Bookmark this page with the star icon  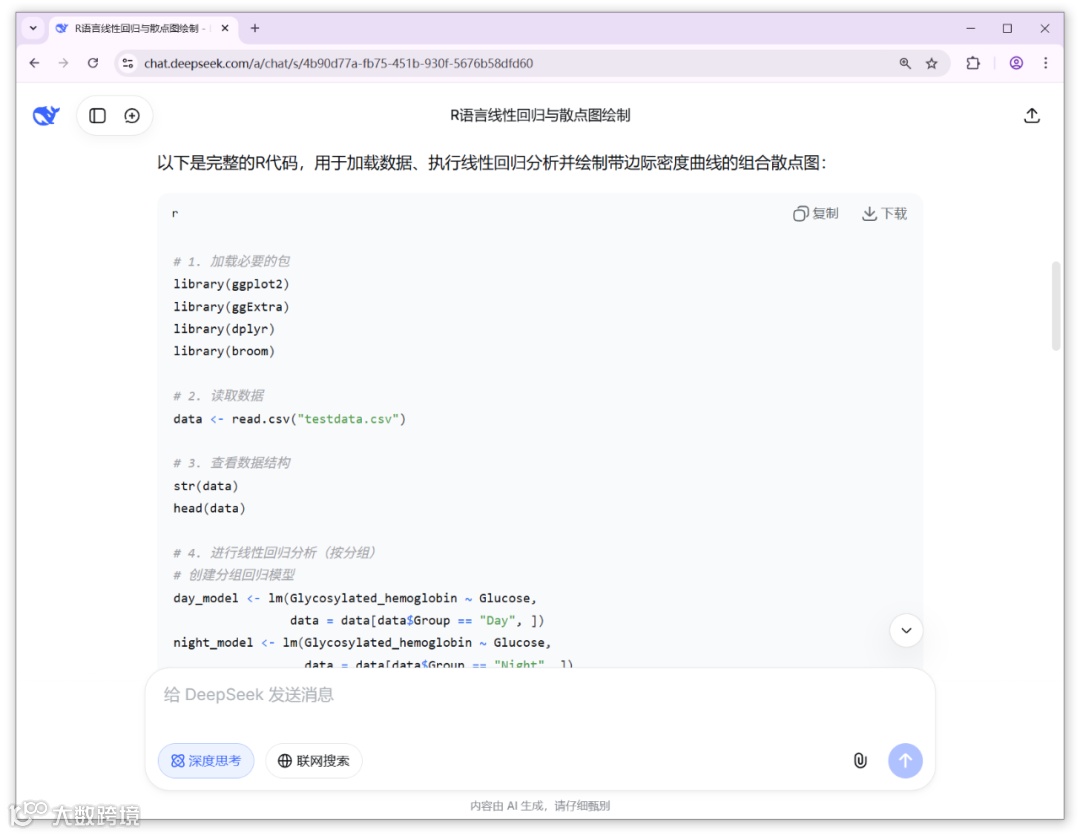click(x=931, y=63)
